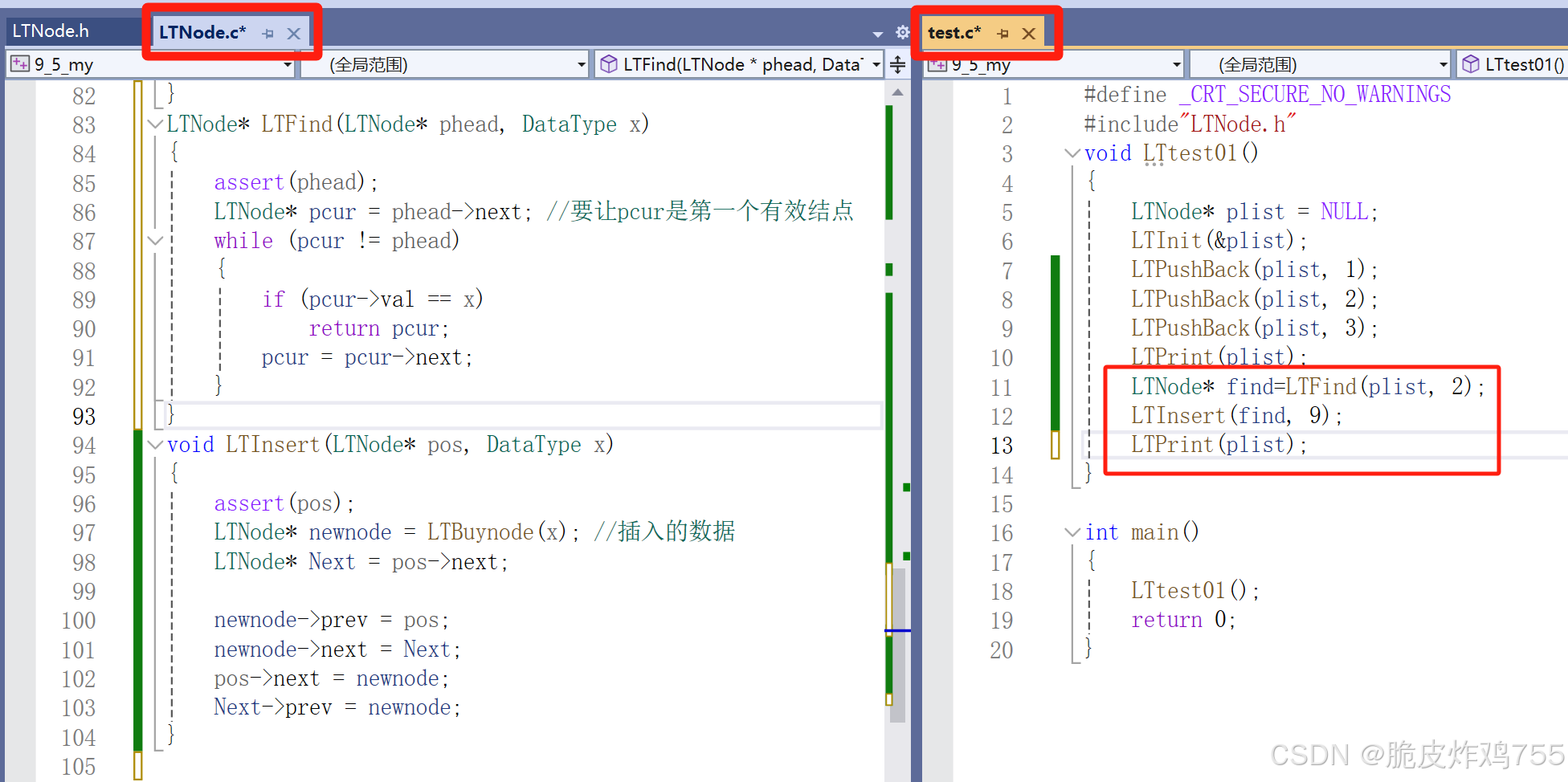Activate the test.c* tab
Screen dimensions: 1568x782
point(954,33)
